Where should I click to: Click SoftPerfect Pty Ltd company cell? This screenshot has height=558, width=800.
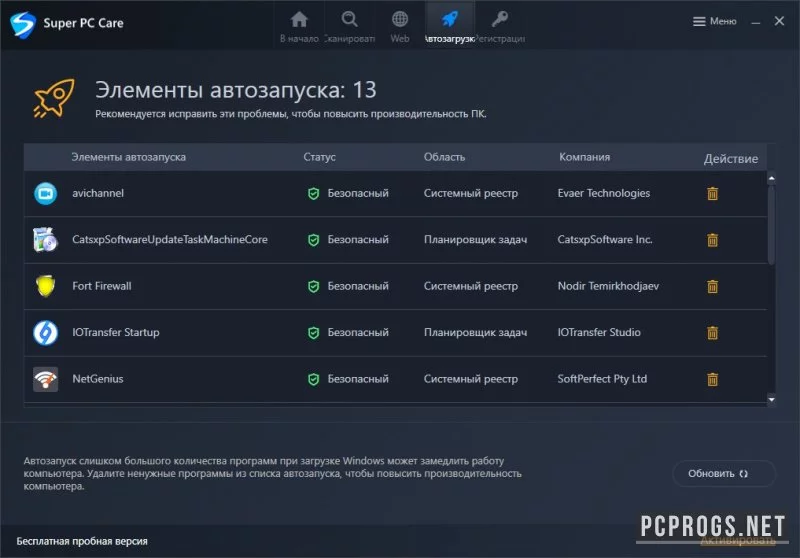point(602,379)
